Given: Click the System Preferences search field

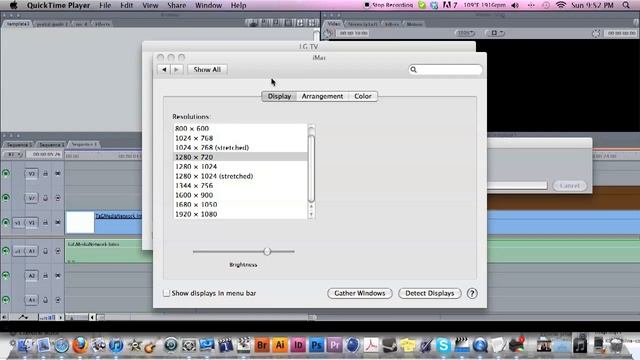Looking at the screenshot, I should 445,70.
